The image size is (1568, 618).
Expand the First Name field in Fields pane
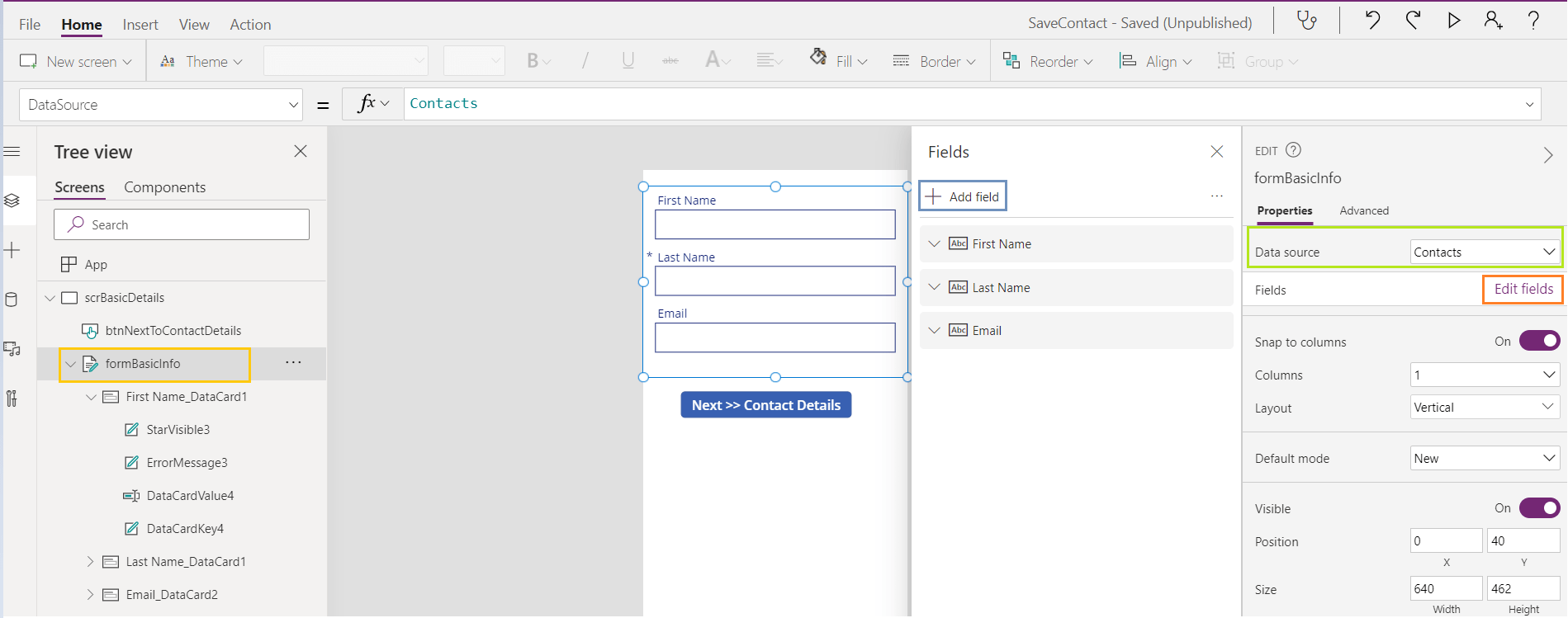click(x=934, y=243)
